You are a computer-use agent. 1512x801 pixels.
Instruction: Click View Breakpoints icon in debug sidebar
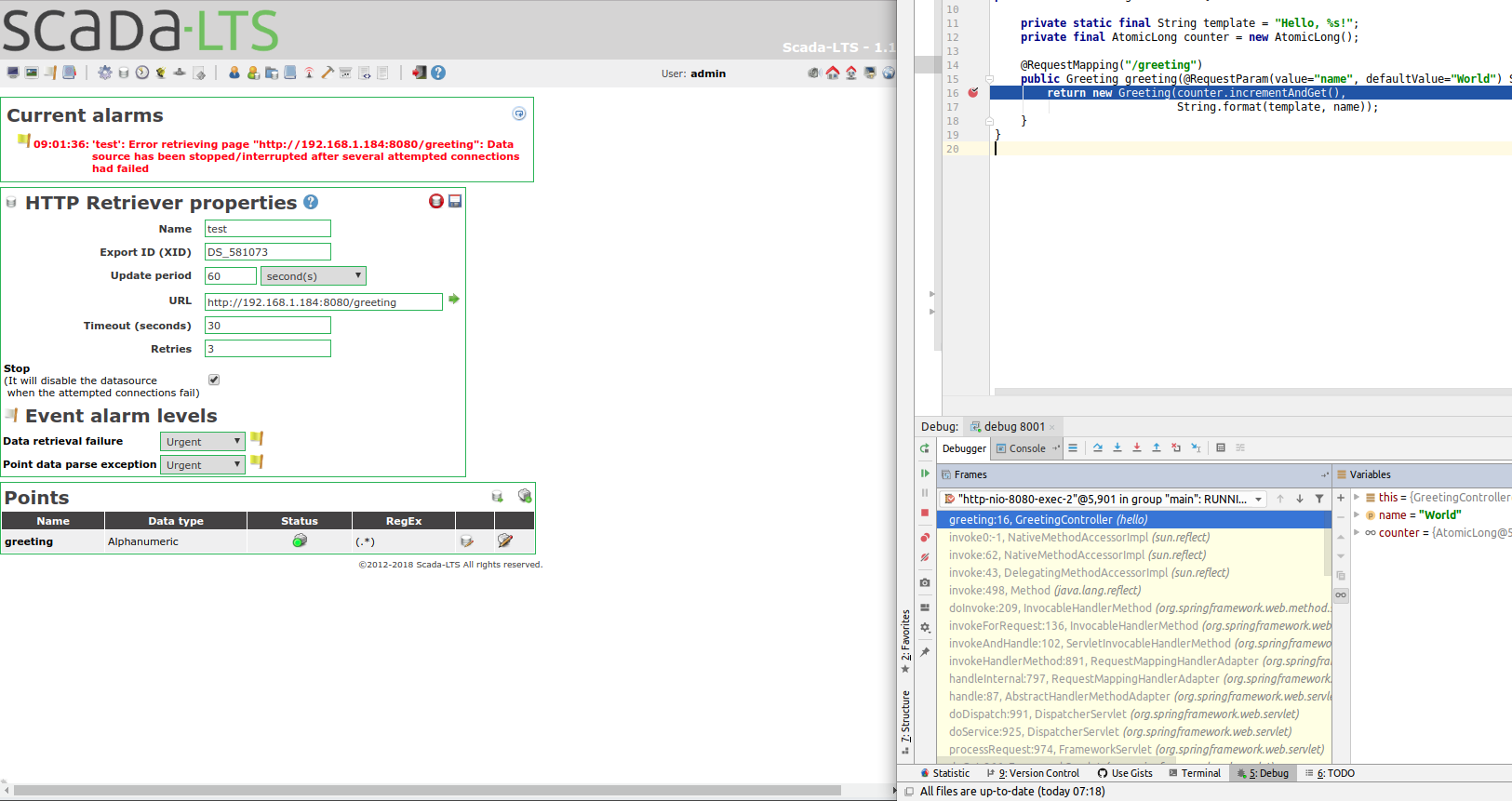click(925, 537)
